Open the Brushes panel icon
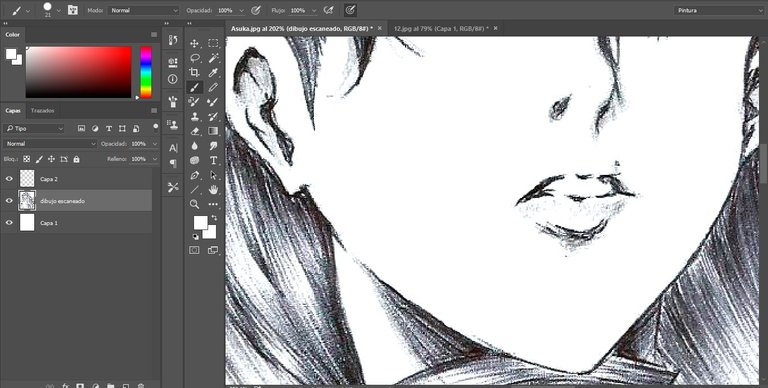The height and width of the screenshot is (388, 768). [173, 101]
